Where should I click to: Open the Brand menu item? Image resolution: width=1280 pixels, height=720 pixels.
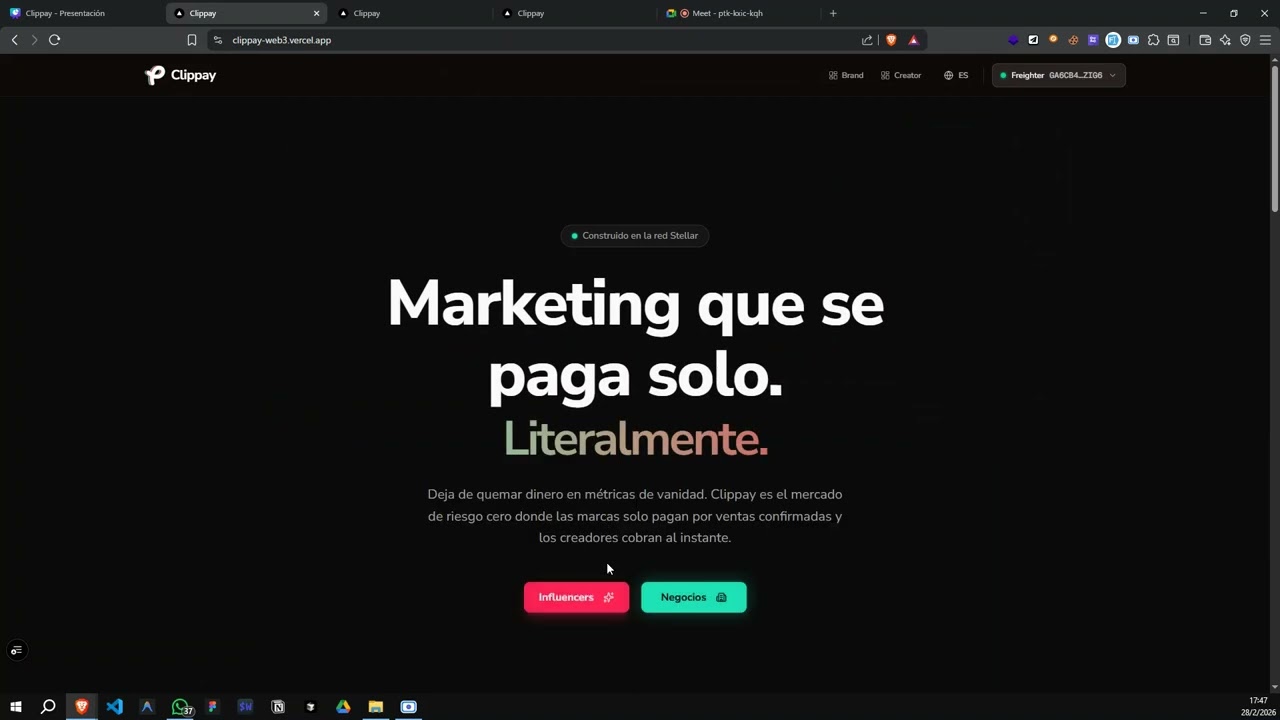846,75
